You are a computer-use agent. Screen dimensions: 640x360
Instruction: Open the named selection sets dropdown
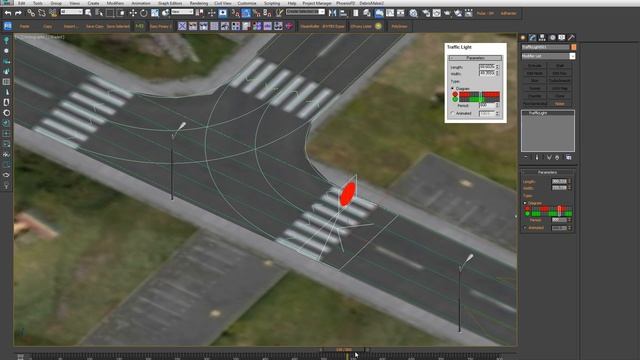[x=305, y=12]
